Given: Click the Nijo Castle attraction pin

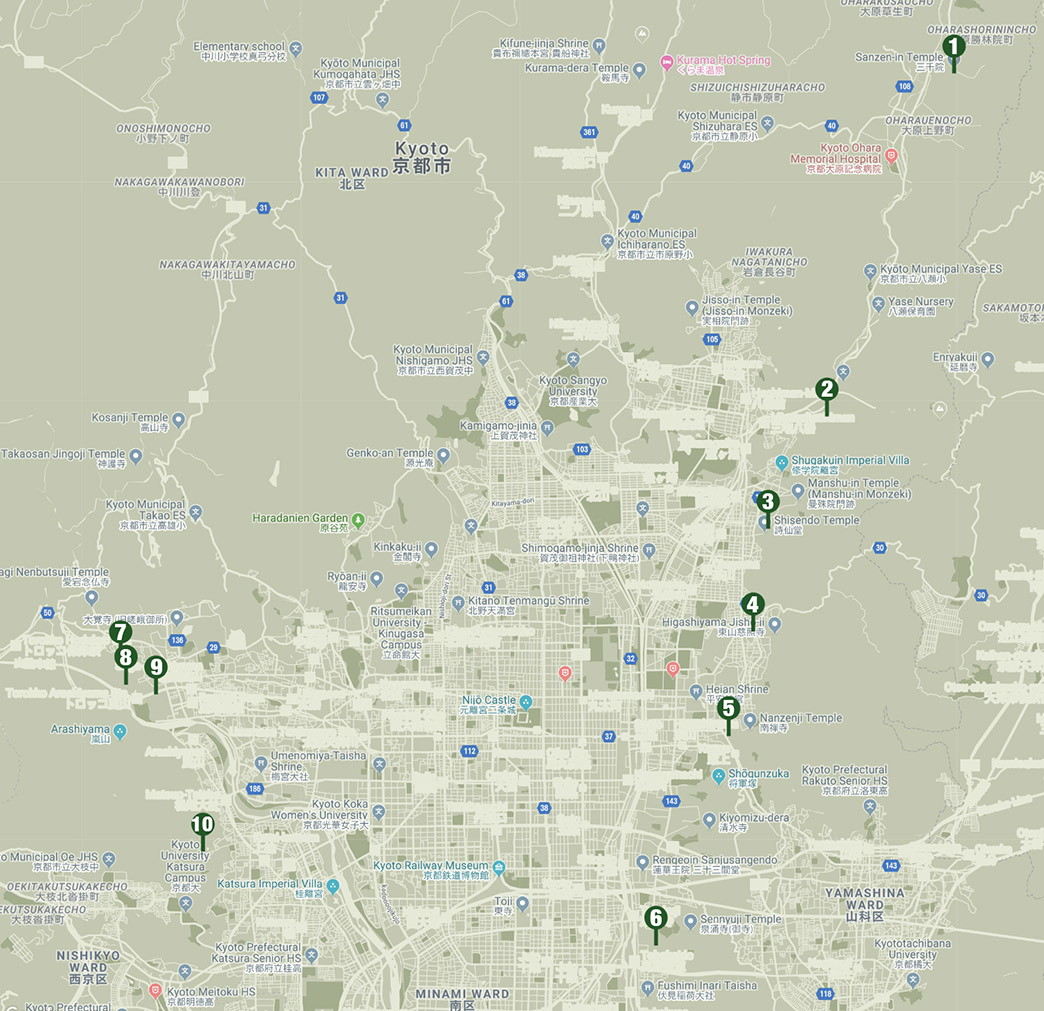Looking at the screenshot, I should [x=526, y=702].
